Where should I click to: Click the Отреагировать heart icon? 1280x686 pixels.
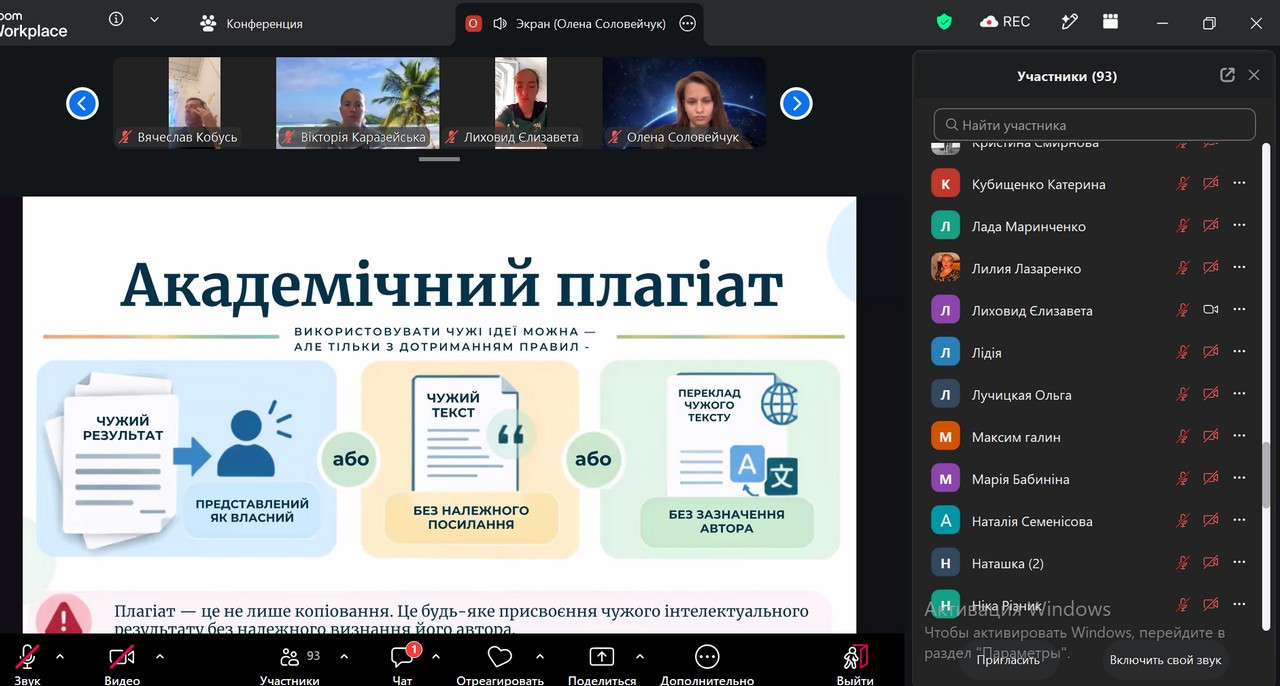pos(499,657)
